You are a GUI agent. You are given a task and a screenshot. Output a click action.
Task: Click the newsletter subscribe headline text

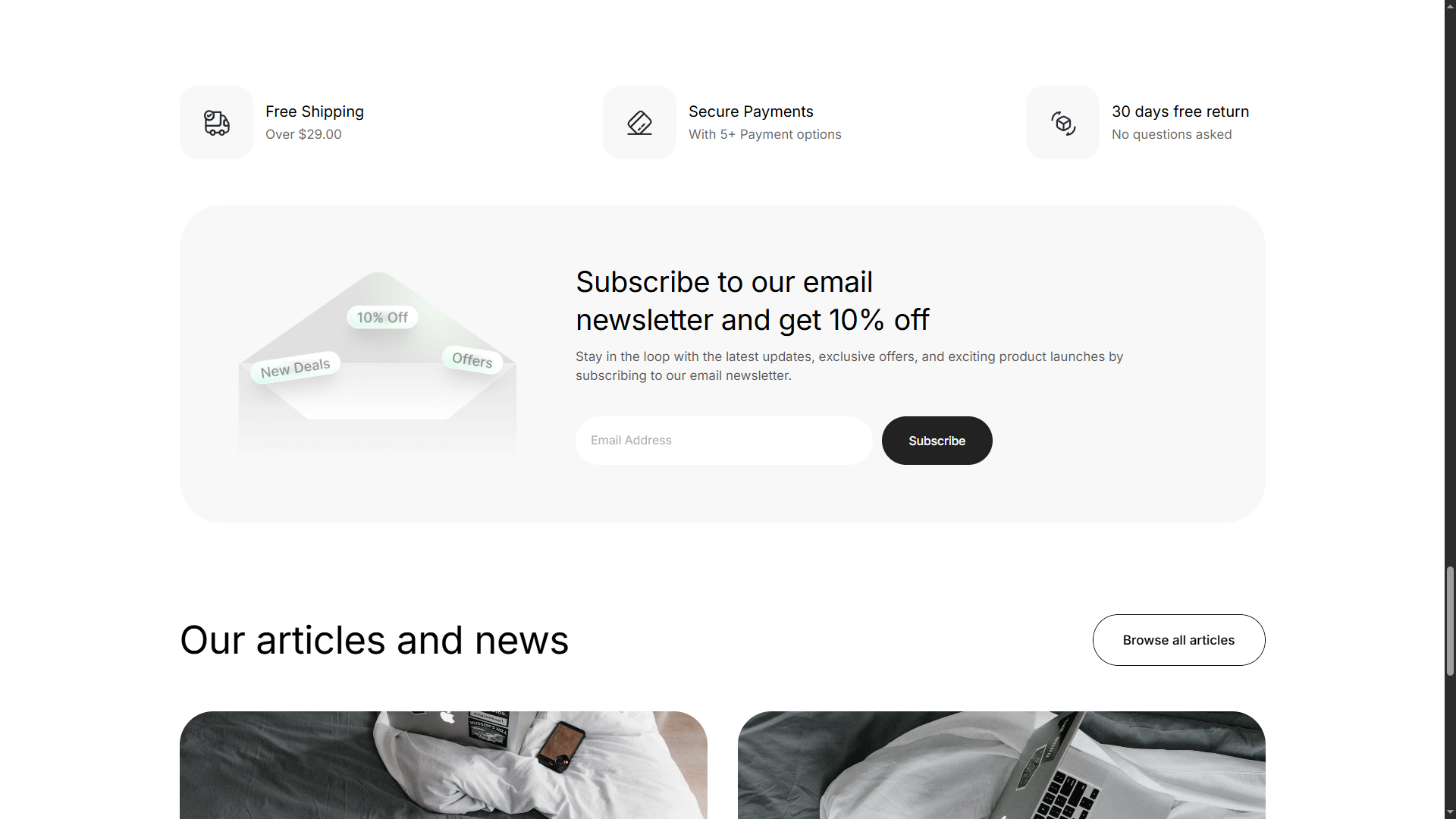[x=752, y=301]
